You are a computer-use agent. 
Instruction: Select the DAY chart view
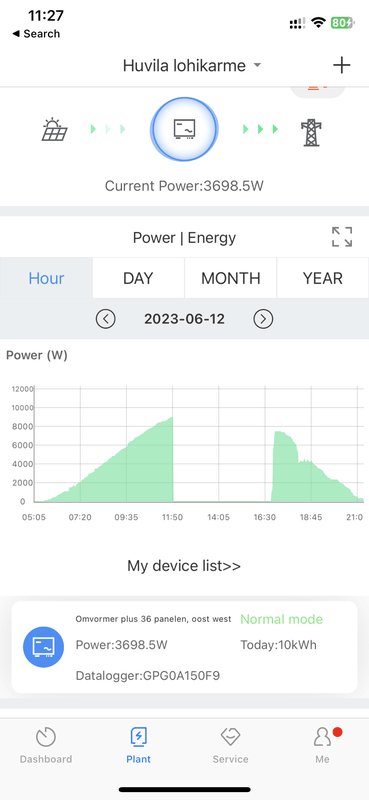pyautogui.click(x=138, y=278)
